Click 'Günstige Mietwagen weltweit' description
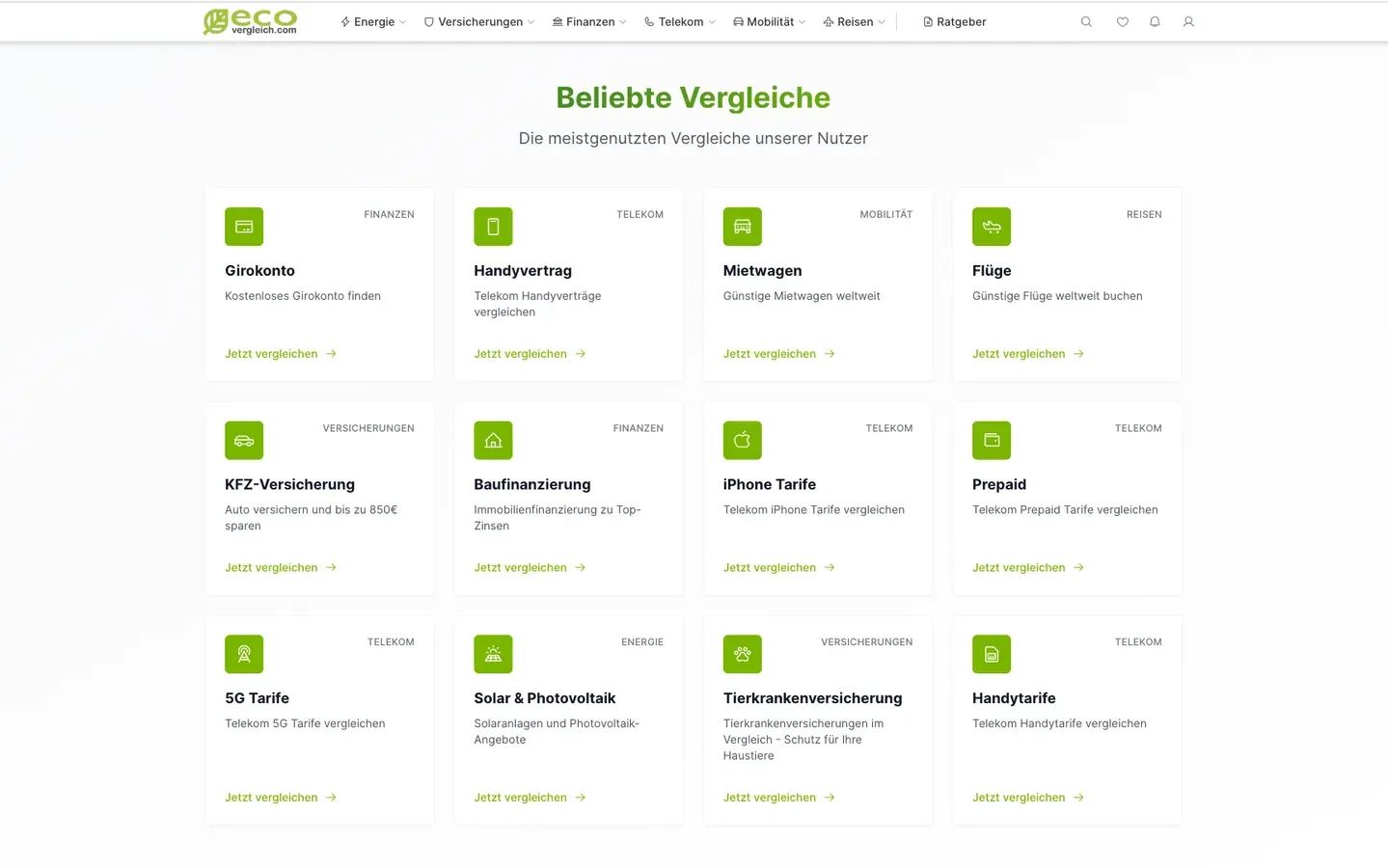This screenshot has height=868, width=1388. [802, 296]
